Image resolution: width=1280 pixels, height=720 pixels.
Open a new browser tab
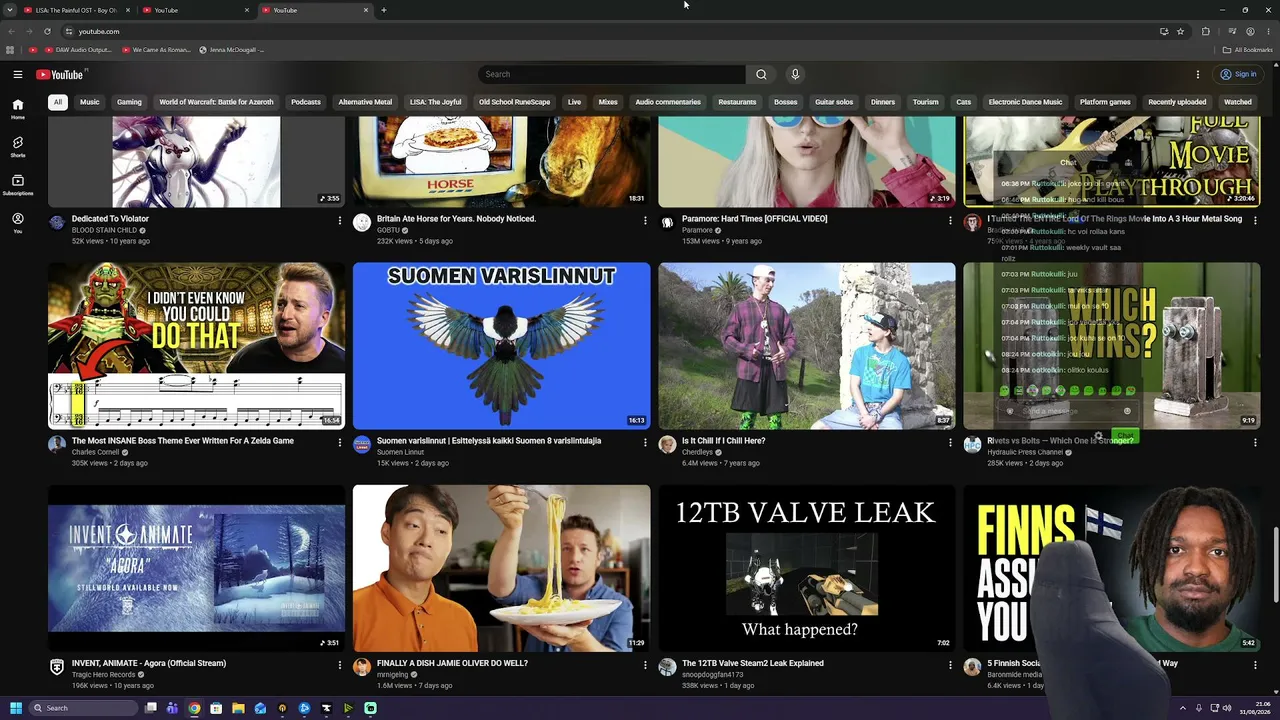(x=383, y=10)
